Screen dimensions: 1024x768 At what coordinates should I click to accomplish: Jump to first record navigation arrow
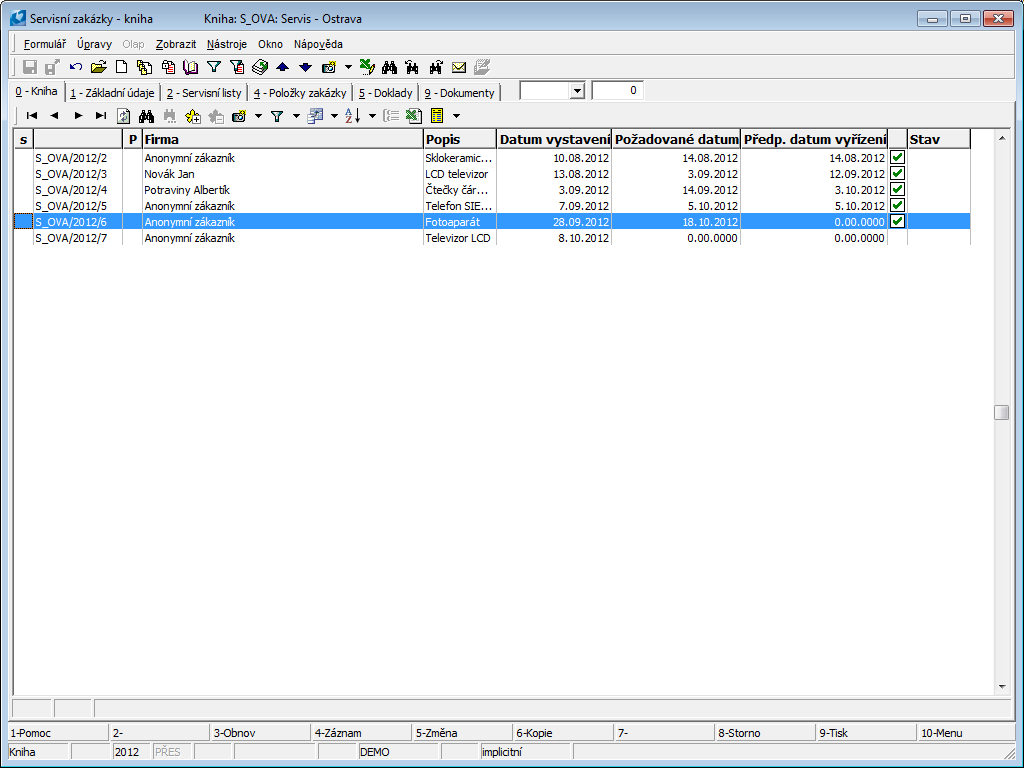coord(32,116)
